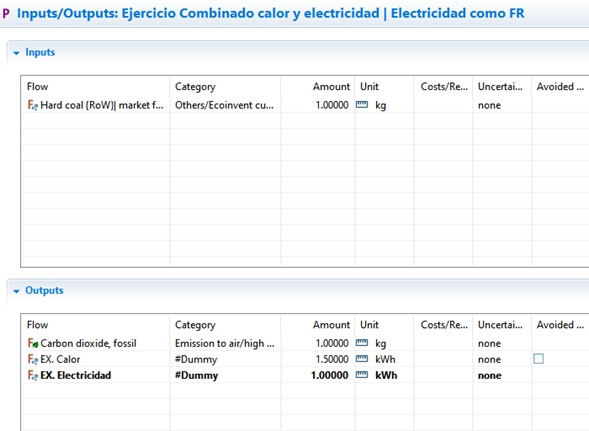Tick the Avoided checkbox for EX. Calor
This screenshot has width=589, height=431.
pos(538,359)
